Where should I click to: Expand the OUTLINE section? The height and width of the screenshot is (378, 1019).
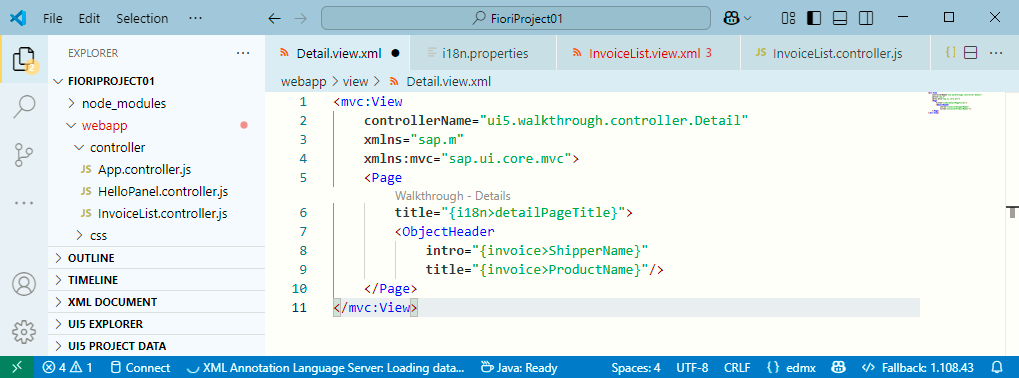tap(157, 258)
